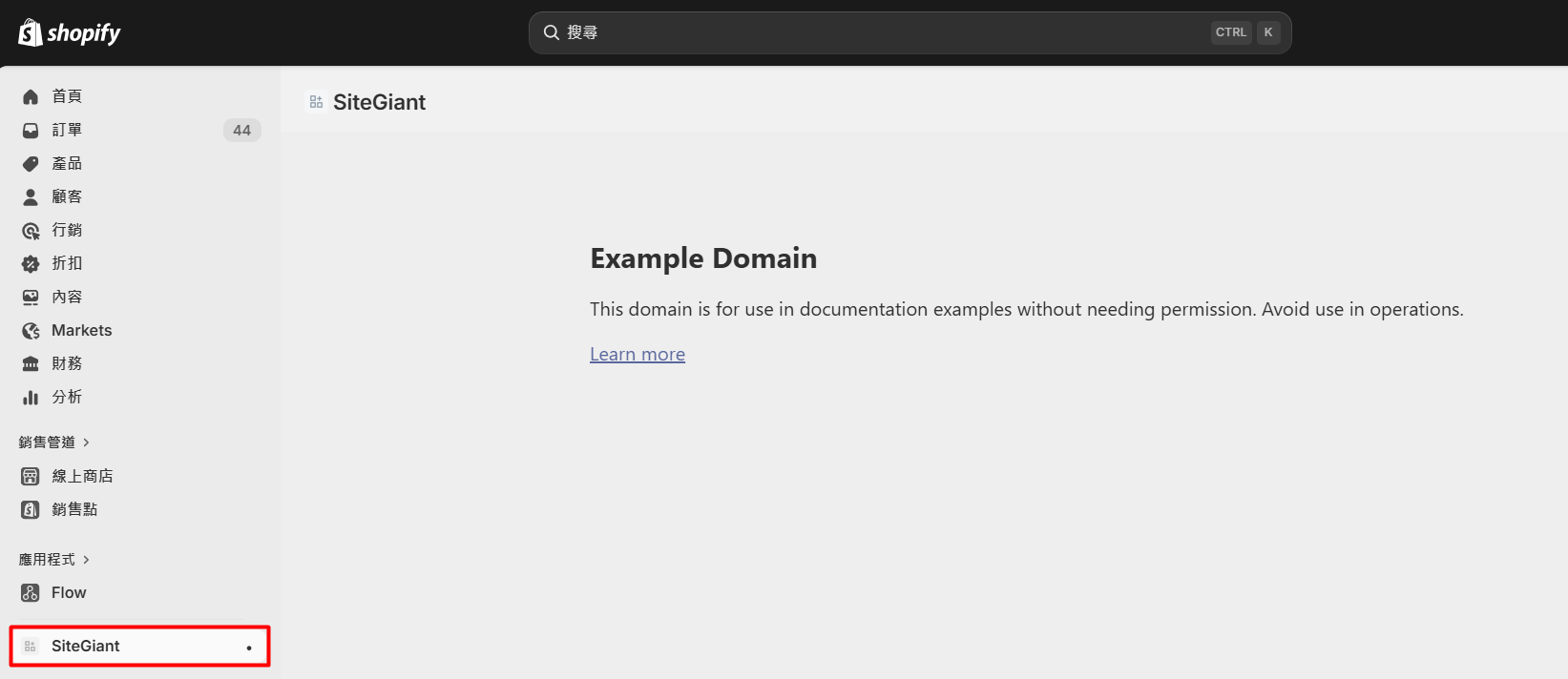The width and height of the screenshot is (1568, 679).
Task: Open the Flow app
Action: (x=69, y=593)
